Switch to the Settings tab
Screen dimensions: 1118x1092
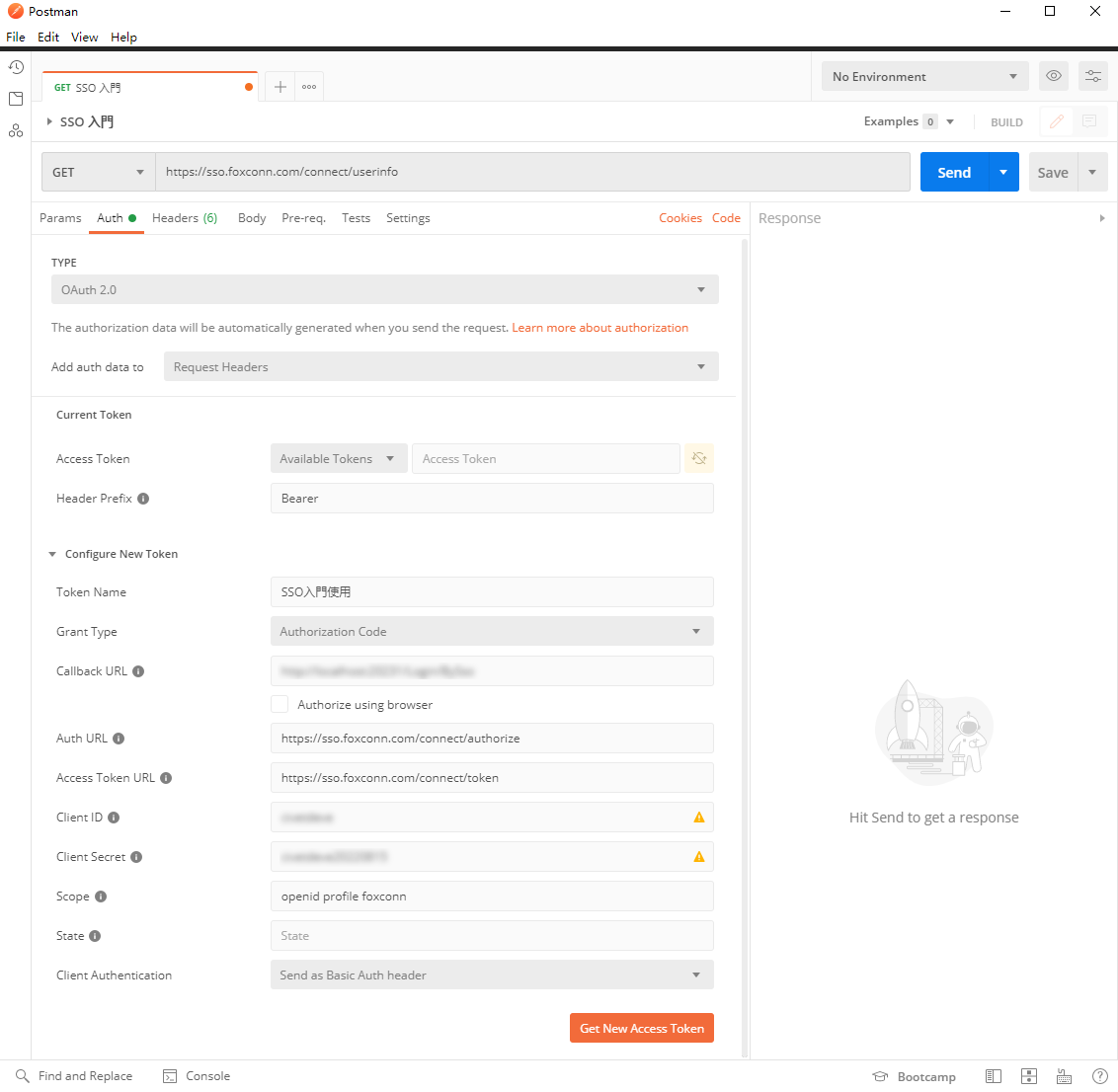click(x=408, y=218)
